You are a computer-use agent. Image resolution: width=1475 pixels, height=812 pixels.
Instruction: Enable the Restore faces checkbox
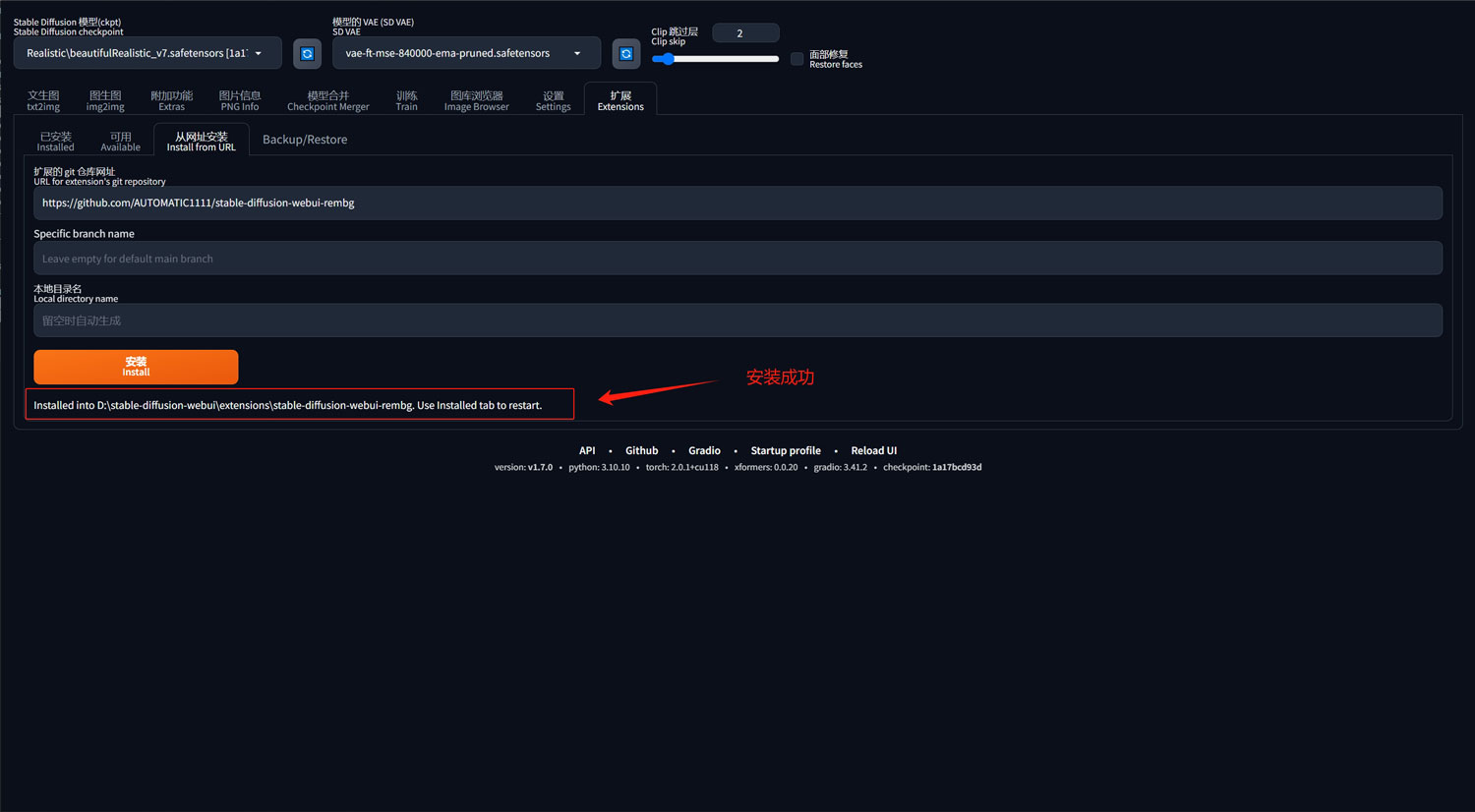[x=797, y=59]
